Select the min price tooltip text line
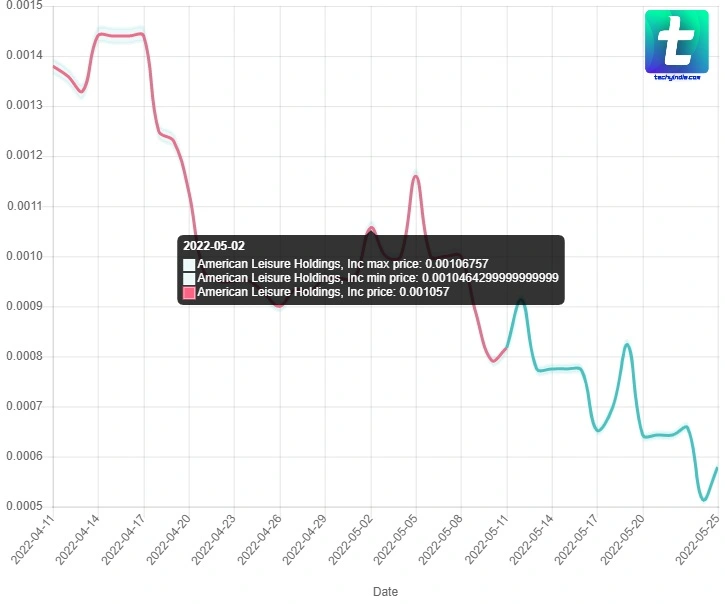 [x=378, y=278]
